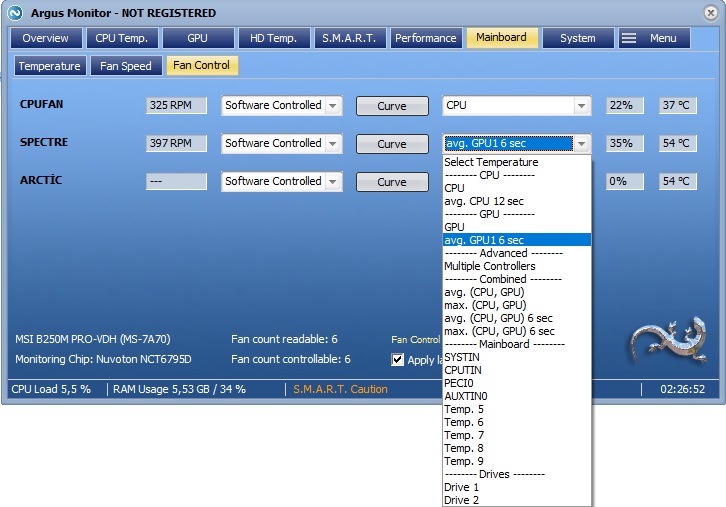The height and width of the screenshot is (507, 726).
Task: Click the SPECTRE 35% speed value
Action: tap(625, 144)
